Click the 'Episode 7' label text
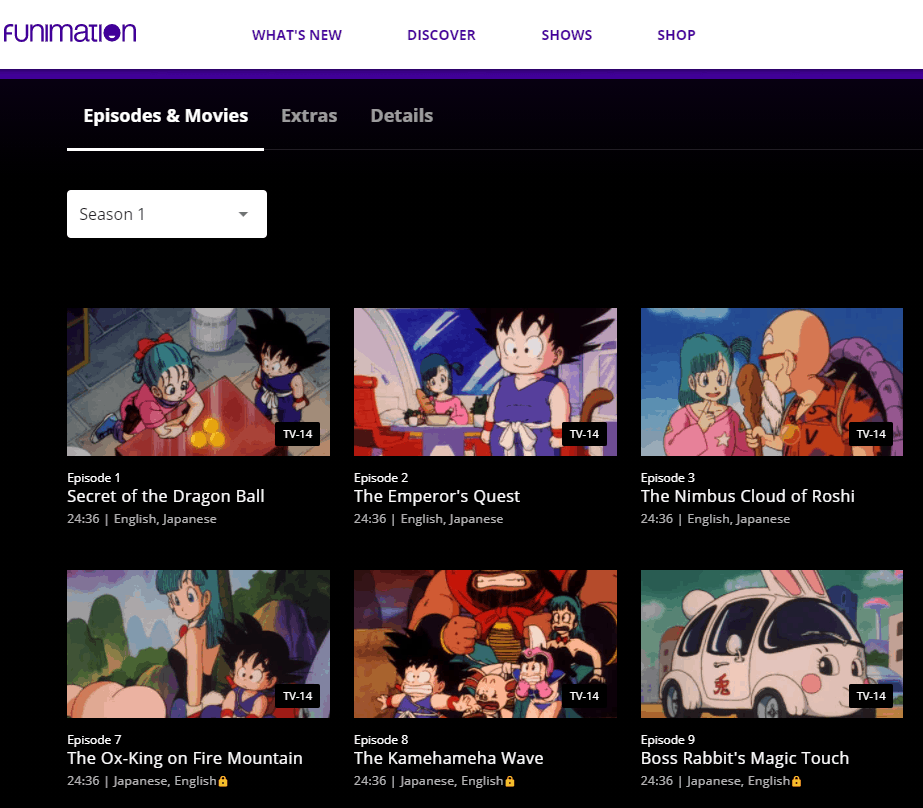Viewport: 923px width, 808px height. coord(94,740)
